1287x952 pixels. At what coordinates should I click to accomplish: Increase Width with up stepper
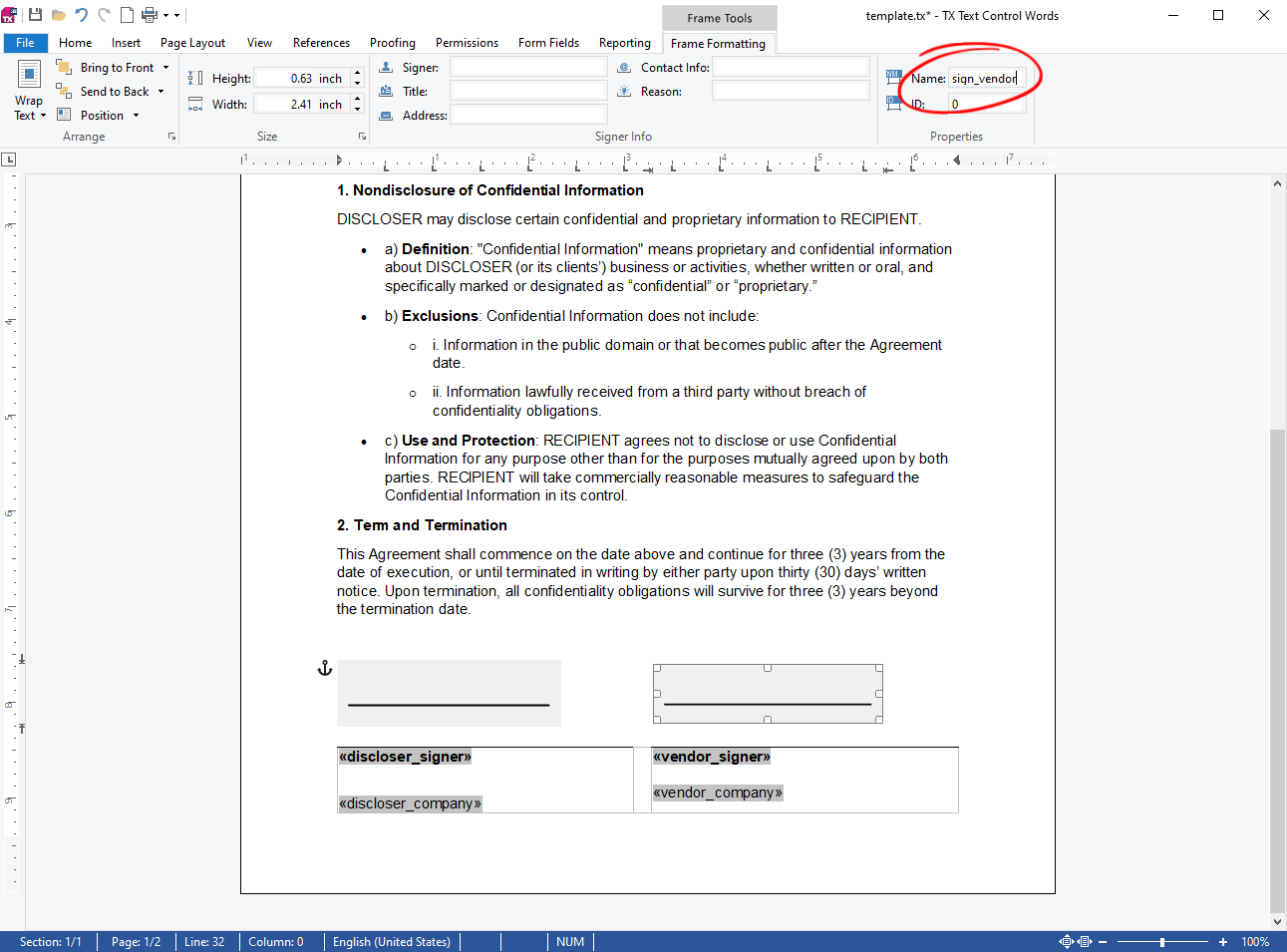357,99
